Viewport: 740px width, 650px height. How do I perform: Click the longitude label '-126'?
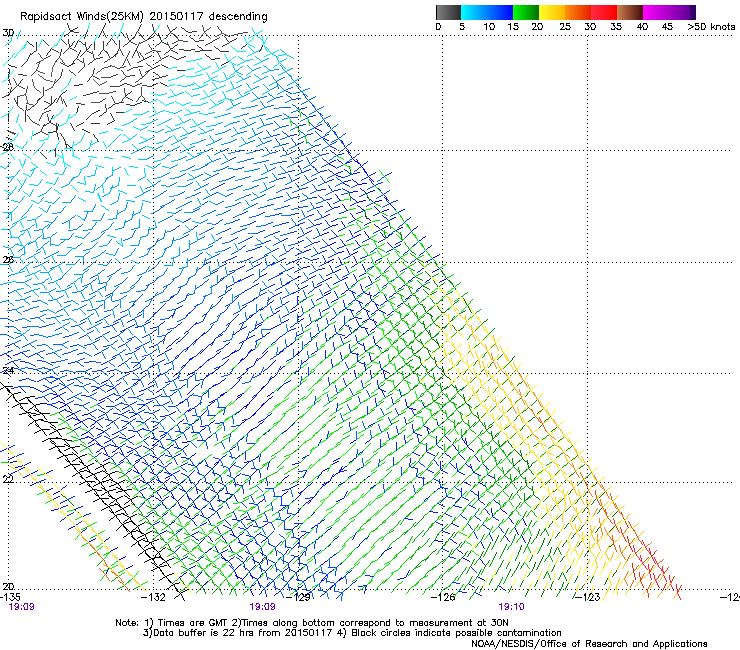click(x=443, y=597)
